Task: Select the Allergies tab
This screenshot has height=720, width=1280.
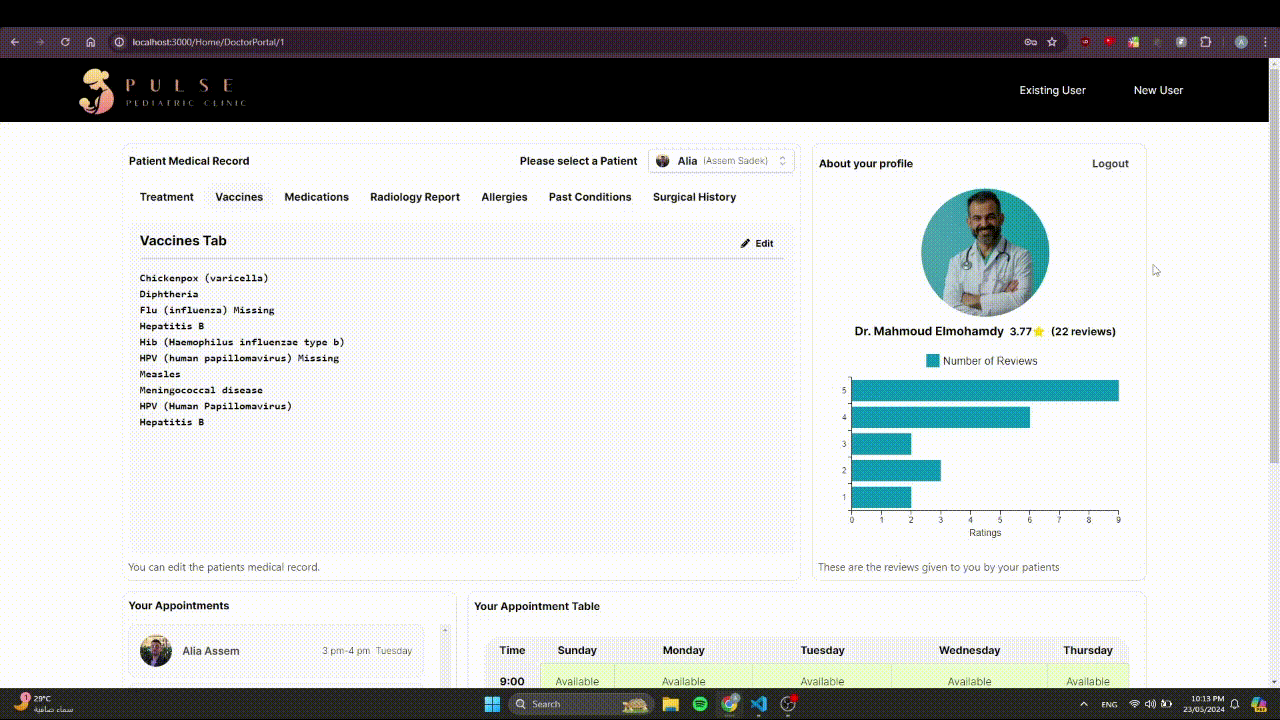Action: [x=504, y=197]
